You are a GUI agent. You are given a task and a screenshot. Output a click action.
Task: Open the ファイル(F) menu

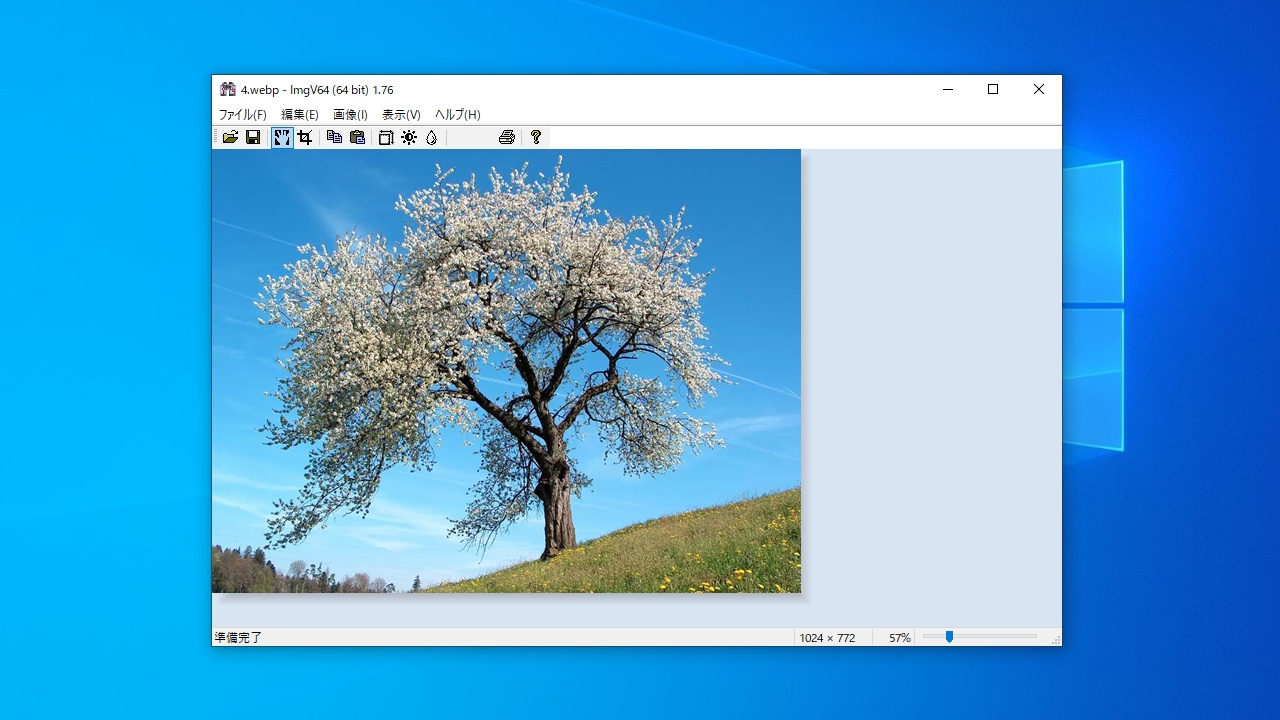243,115
